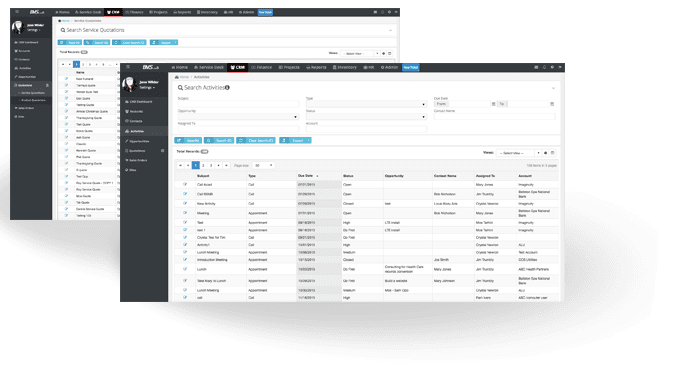Image resolution: width=682 pixels, height=382 pixels.
Task: Open Product Quotations in back window sidebar
Action: point(33,100)
